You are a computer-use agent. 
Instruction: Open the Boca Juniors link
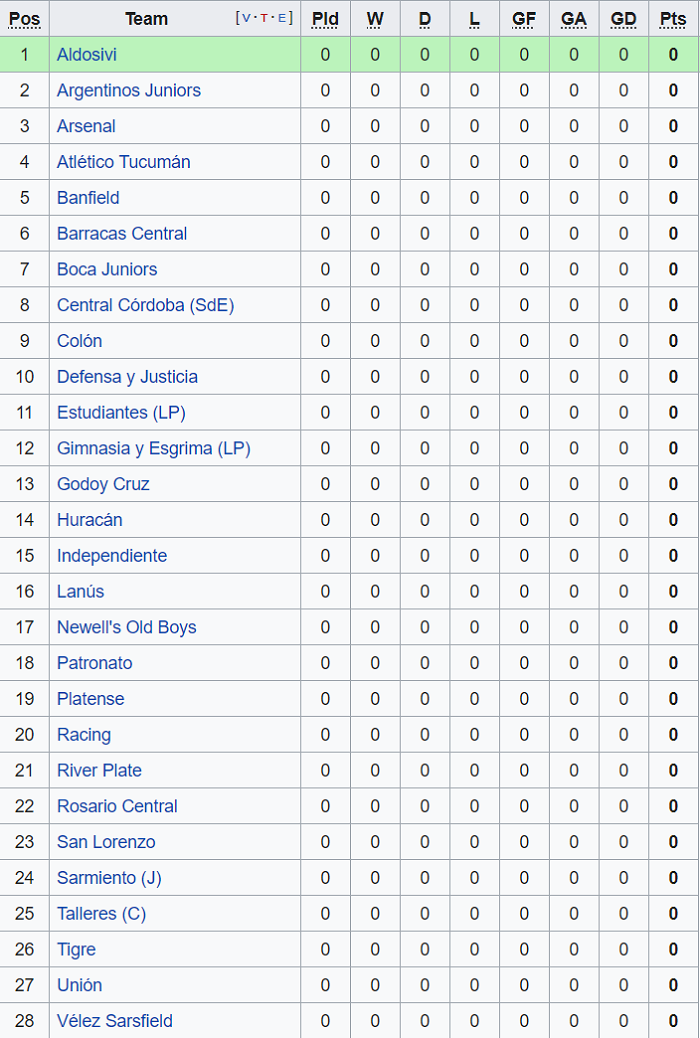pos(107,269)
